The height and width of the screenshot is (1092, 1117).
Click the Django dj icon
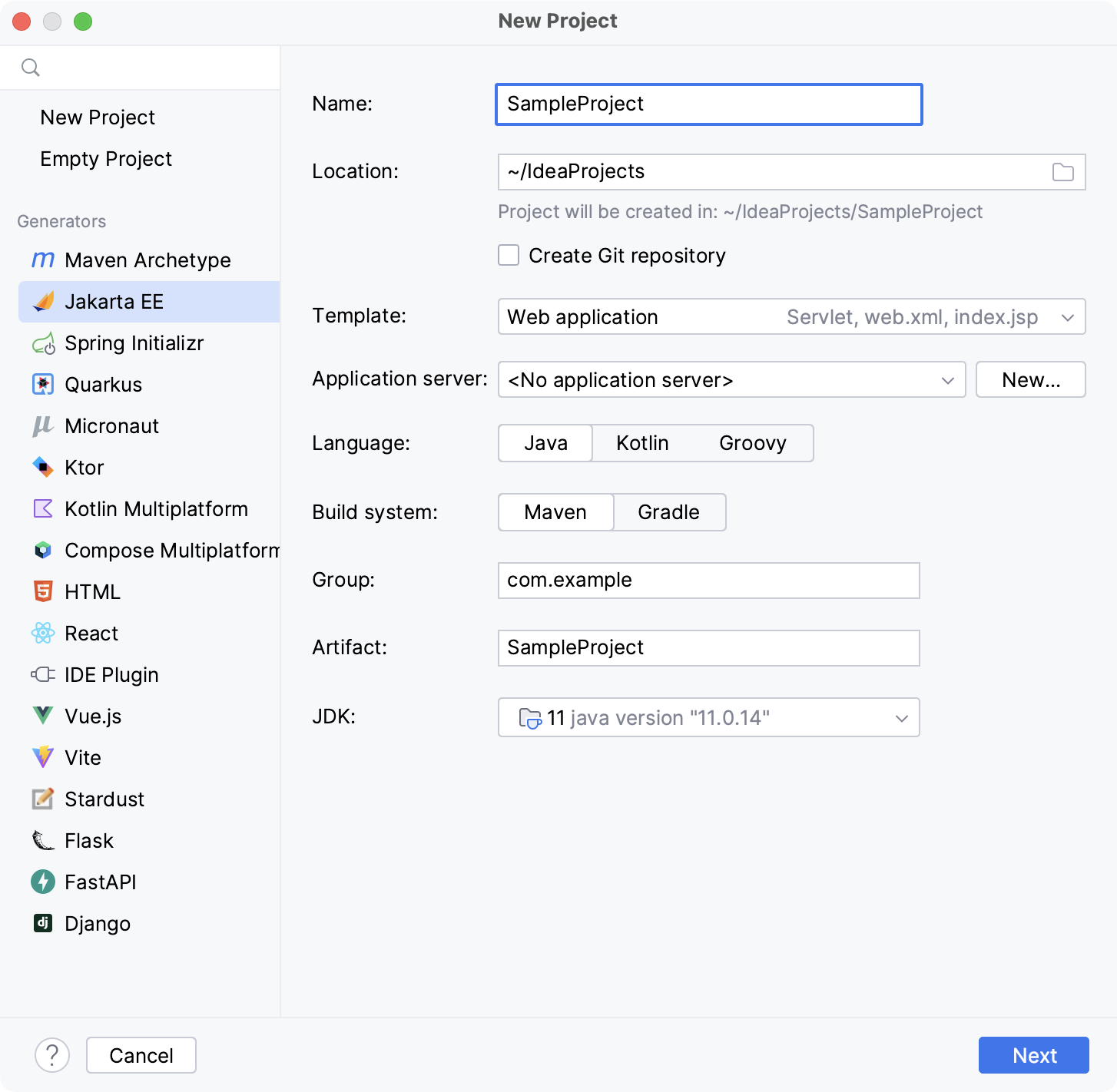43,923
